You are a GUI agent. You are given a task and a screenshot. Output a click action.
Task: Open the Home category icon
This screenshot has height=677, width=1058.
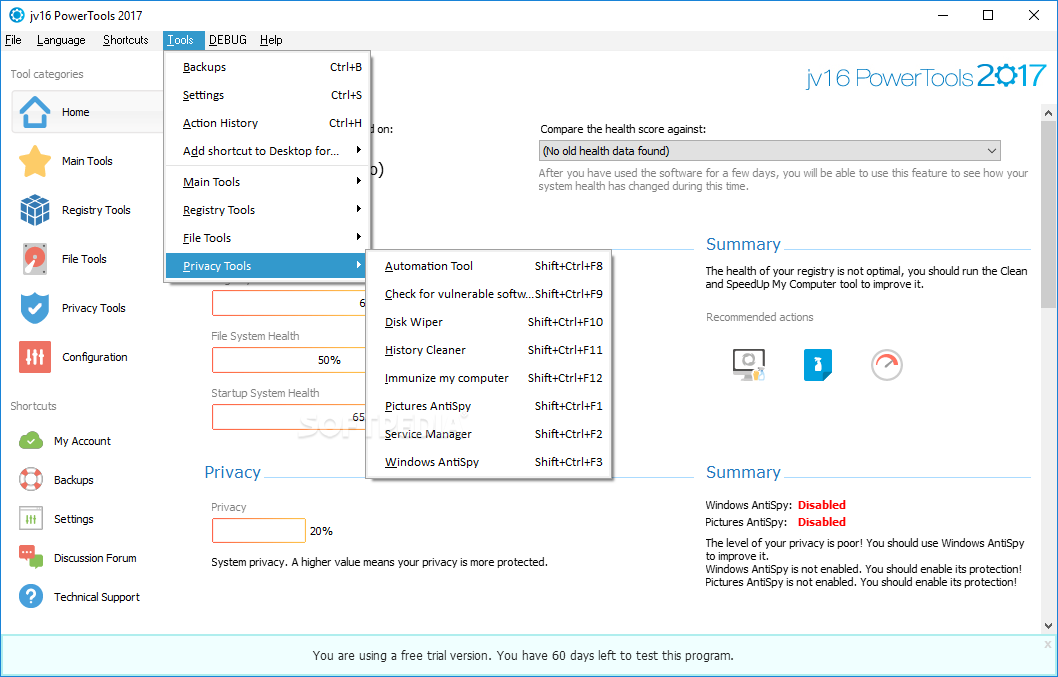click(x=34, y=112)
